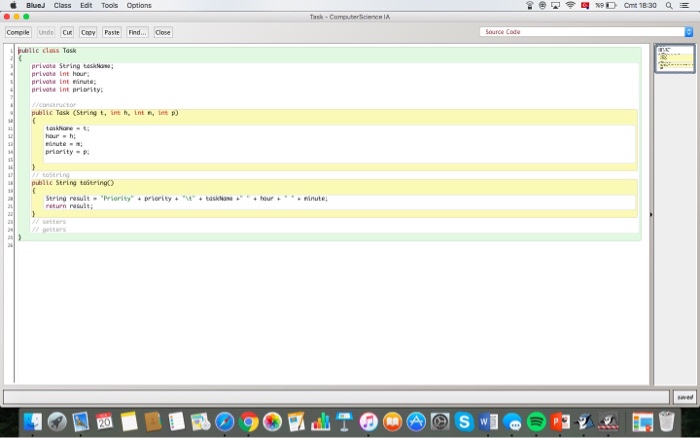This screenshot has height=438, width=700.
Task: Click the line 'public class Task'
Action: (x=47, y=50)
